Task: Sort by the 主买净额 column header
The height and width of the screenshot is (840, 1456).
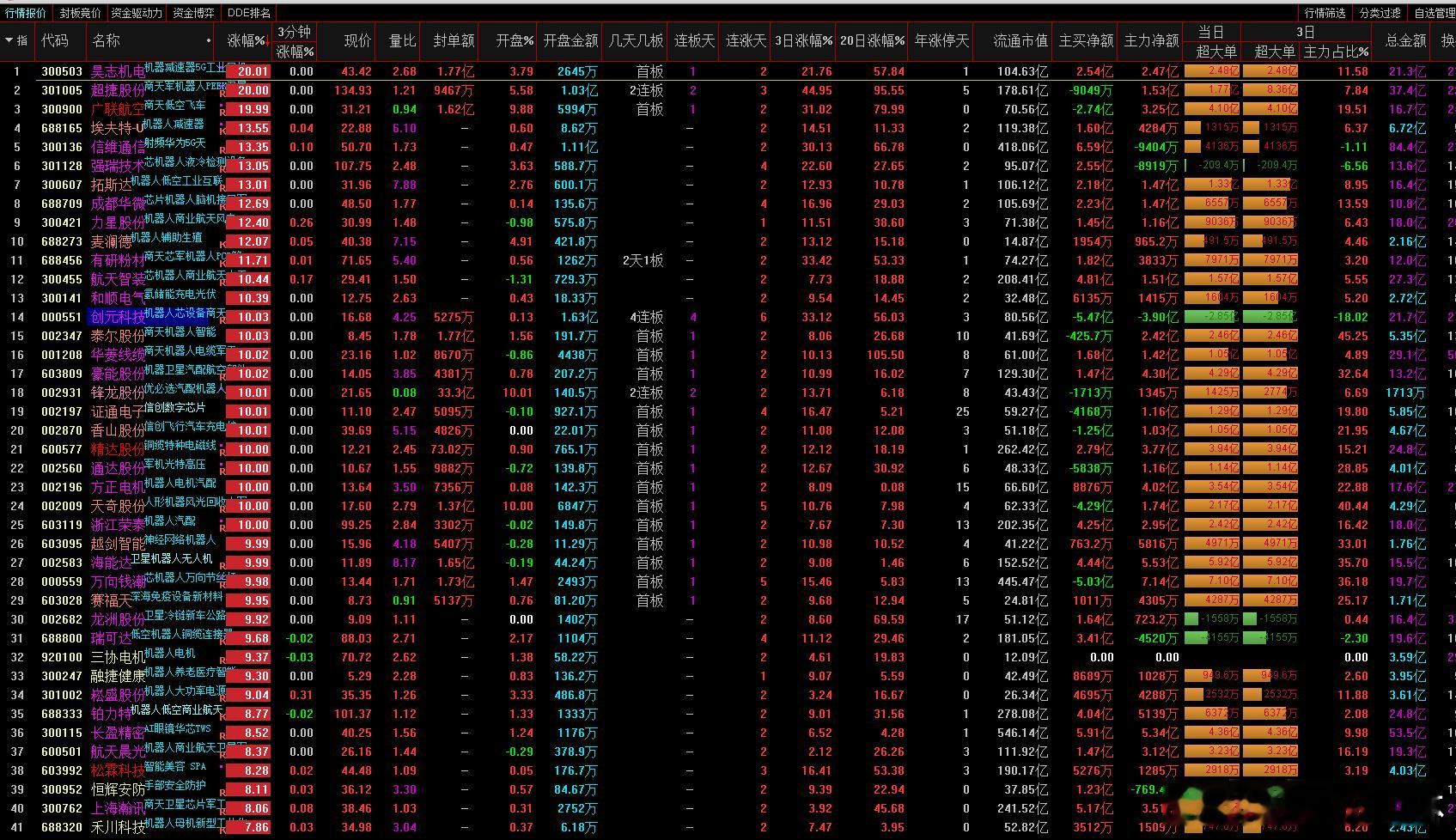Action: [x=1086, y=41]
